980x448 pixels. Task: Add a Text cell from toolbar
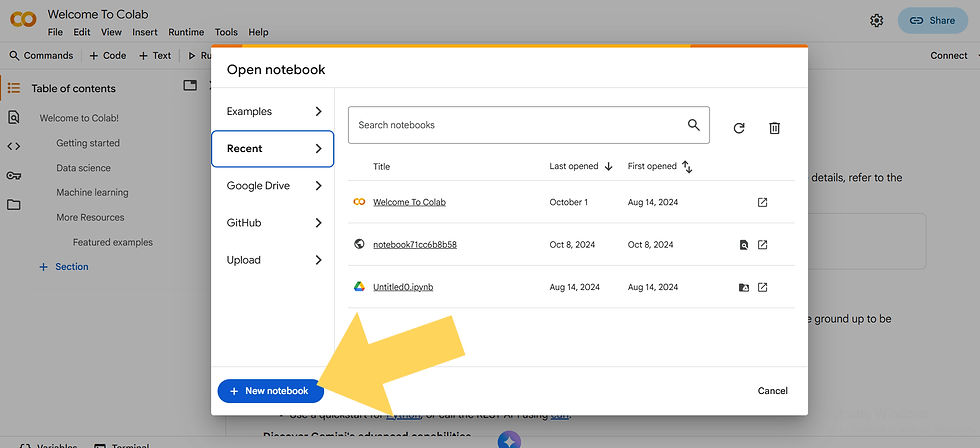pyautogui.click(x=154, y=56)
